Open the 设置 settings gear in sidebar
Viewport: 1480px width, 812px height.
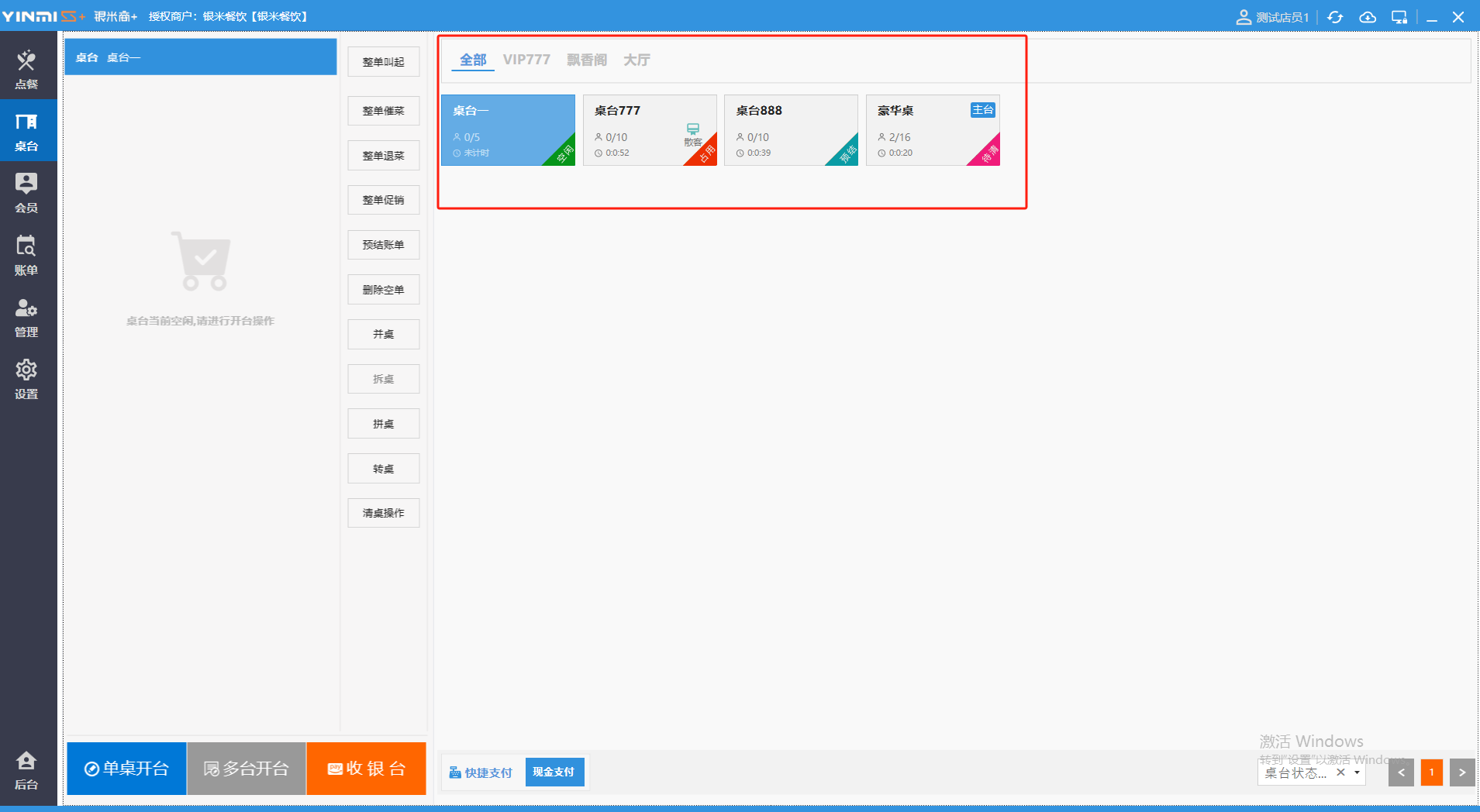[26, 378]
